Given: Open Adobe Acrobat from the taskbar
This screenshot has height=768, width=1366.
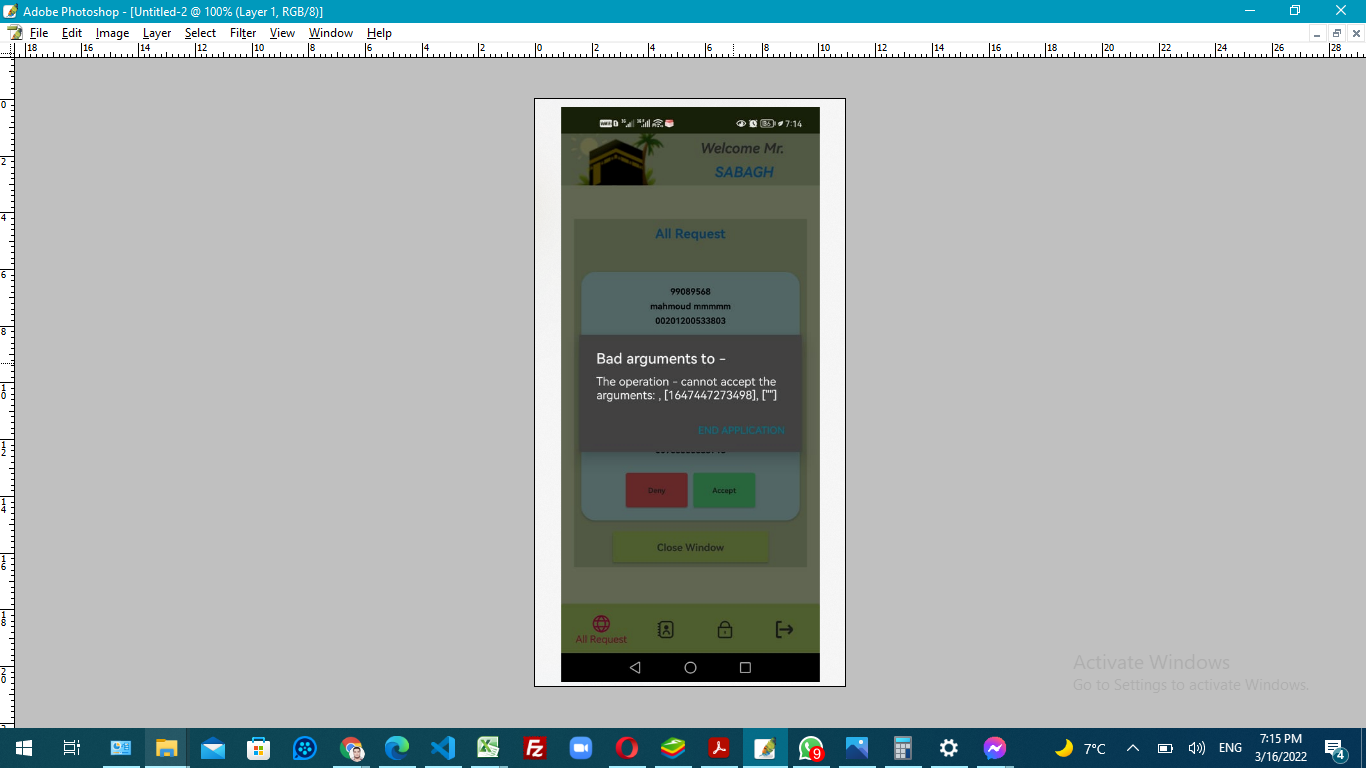Looking at the screenshot, I should click(x=719, y=748).
